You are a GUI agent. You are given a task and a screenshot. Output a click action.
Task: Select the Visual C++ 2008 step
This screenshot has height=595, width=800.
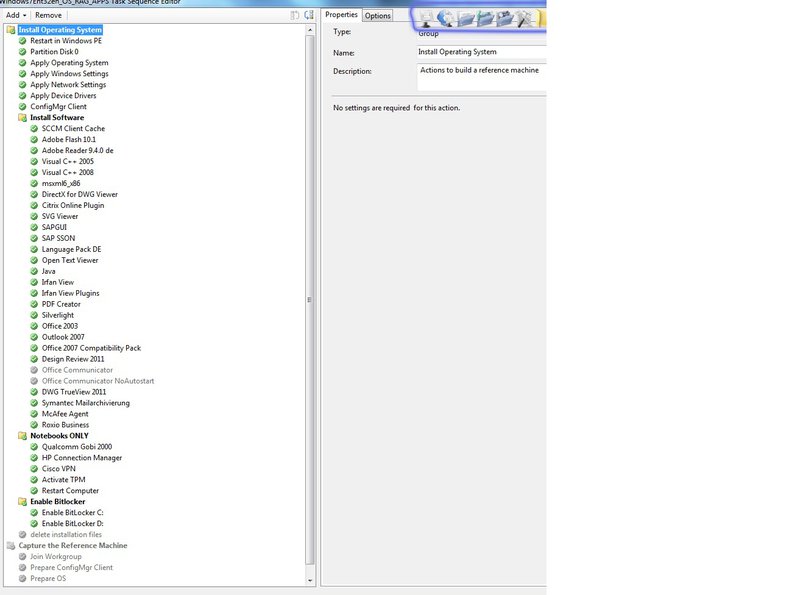point(68,172)
